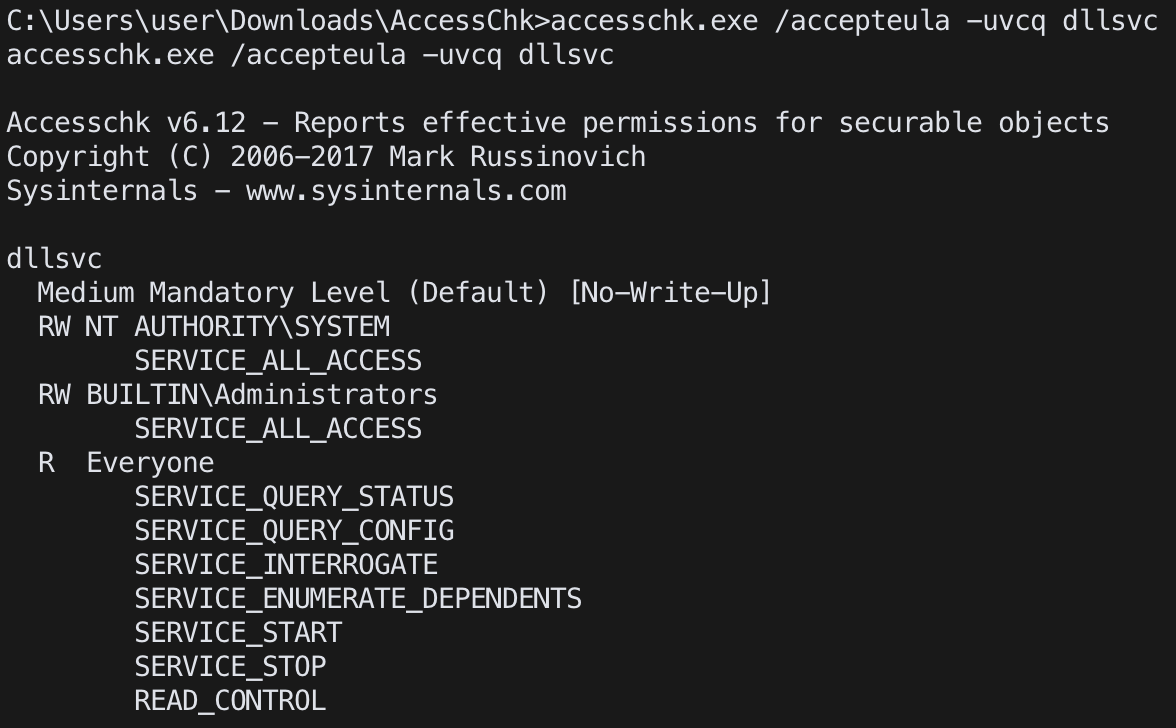Click the Medium Mandatory Level text

pyautogui.click(x=214, y=292)
